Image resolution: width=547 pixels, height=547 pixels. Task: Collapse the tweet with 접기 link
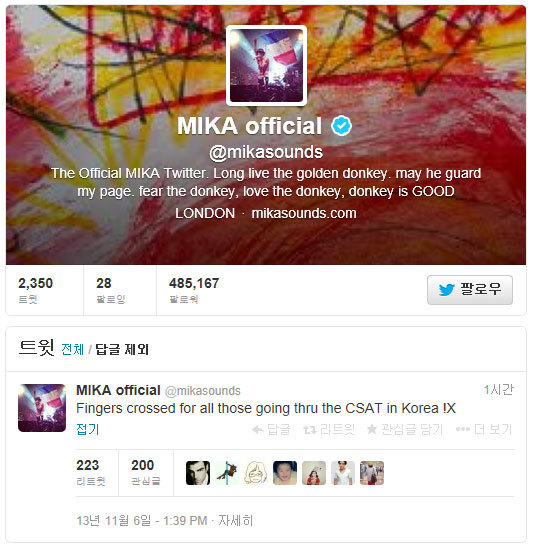88,429
